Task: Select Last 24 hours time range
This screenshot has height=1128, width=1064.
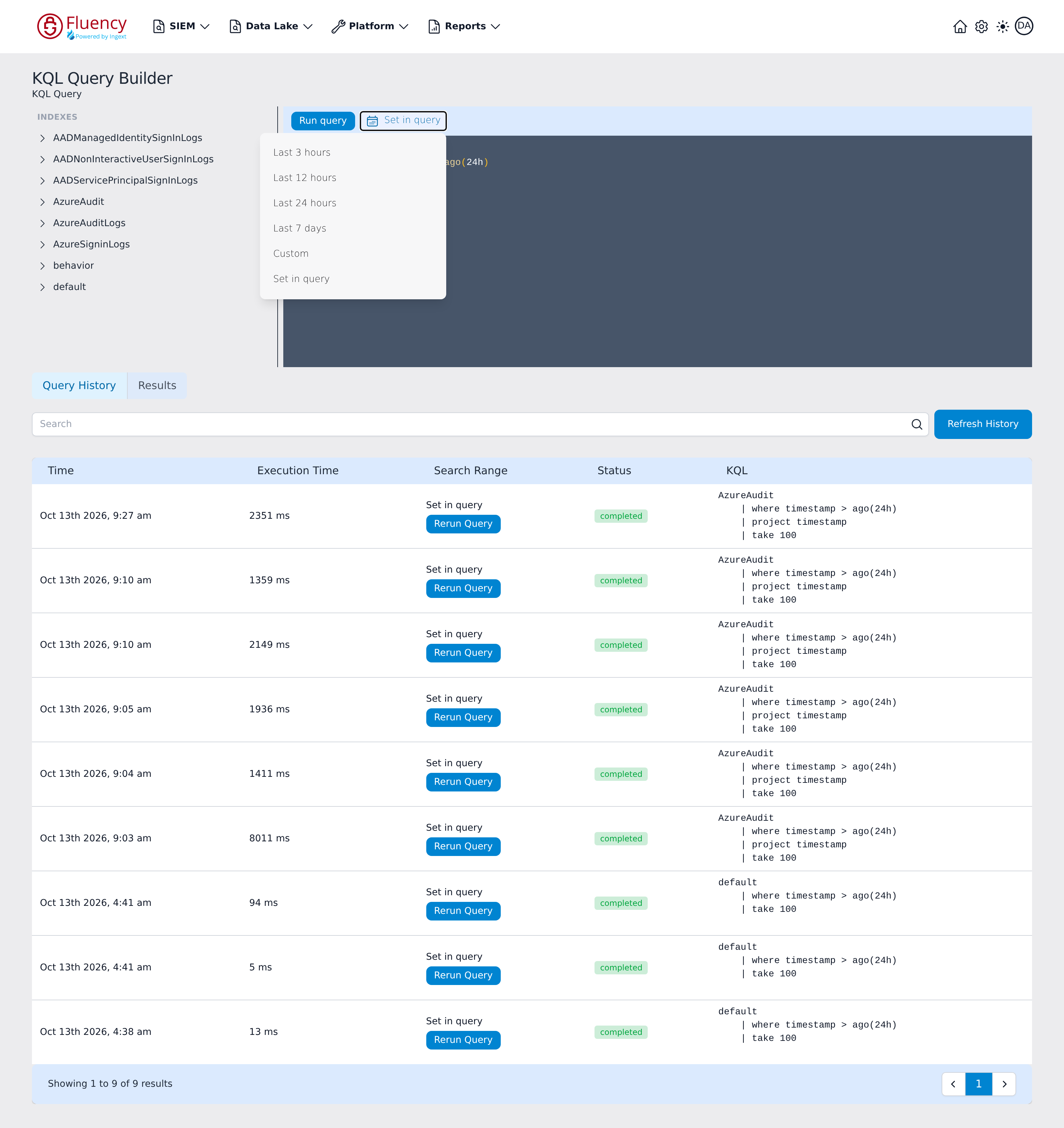Action: pyautogui.click(x=353, y=203)
